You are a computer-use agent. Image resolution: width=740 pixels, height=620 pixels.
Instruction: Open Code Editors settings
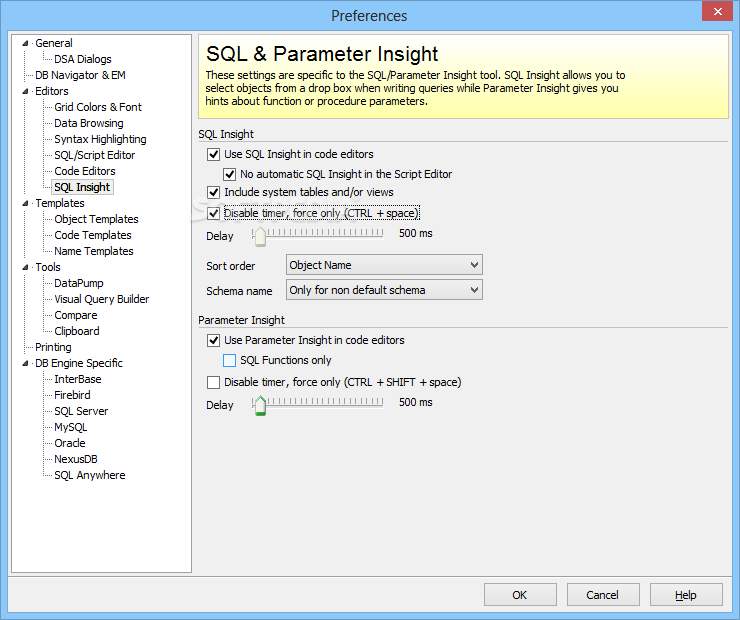(x=84, y=171)
